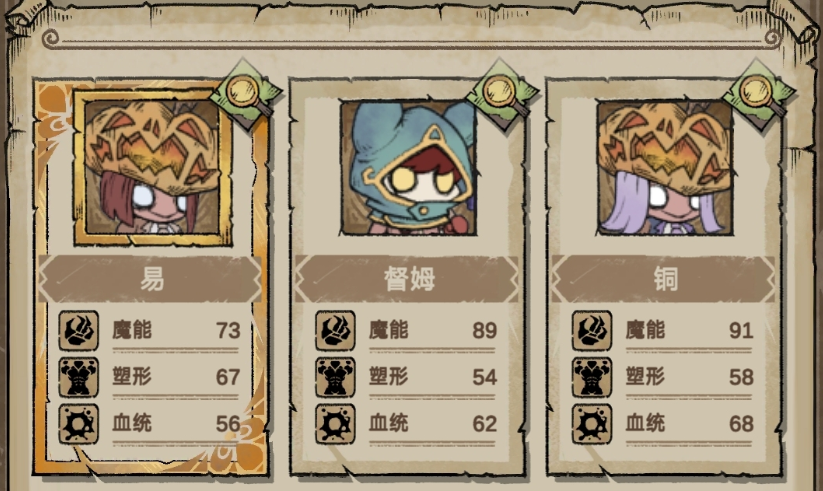Inspect 易 with the magnifying glass icon
Viewport: 823px width, 491px height.
(x=246, y=95)
